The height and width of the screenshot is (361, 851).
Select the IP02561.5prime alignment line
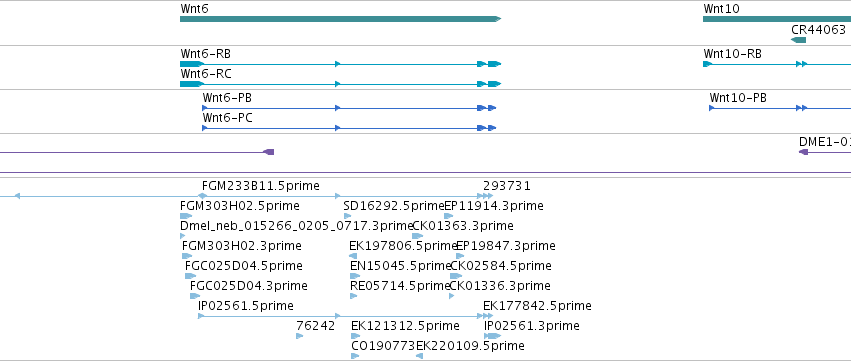click(x=346, y=316)
